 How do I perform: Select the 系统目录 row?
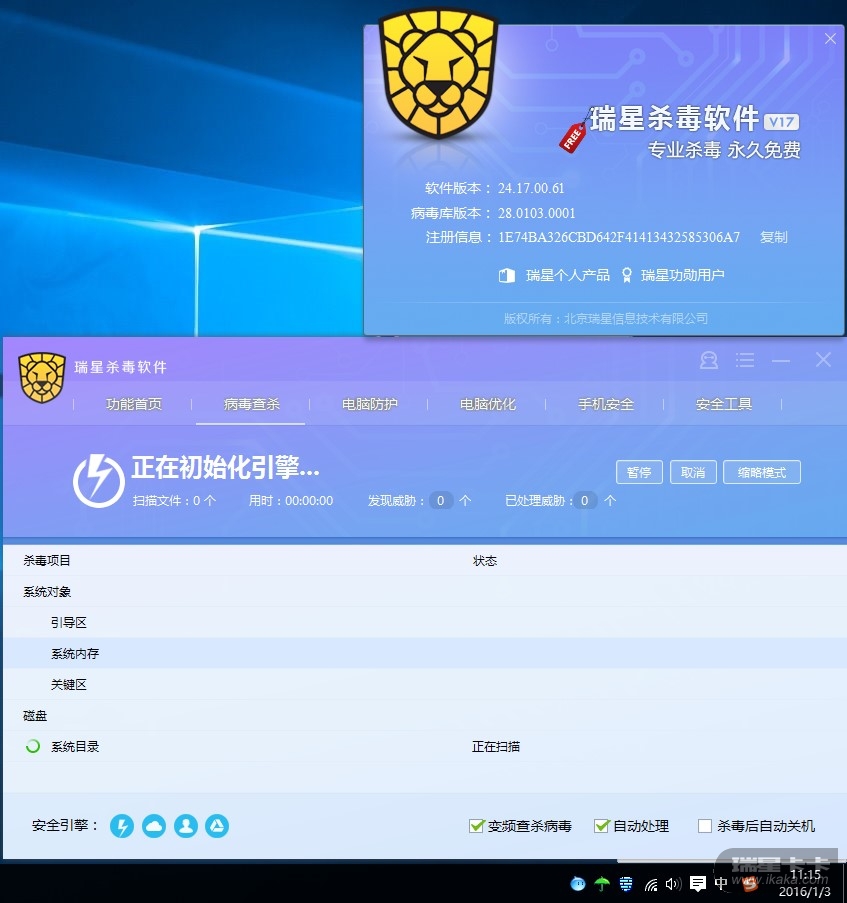click(424, 746)
